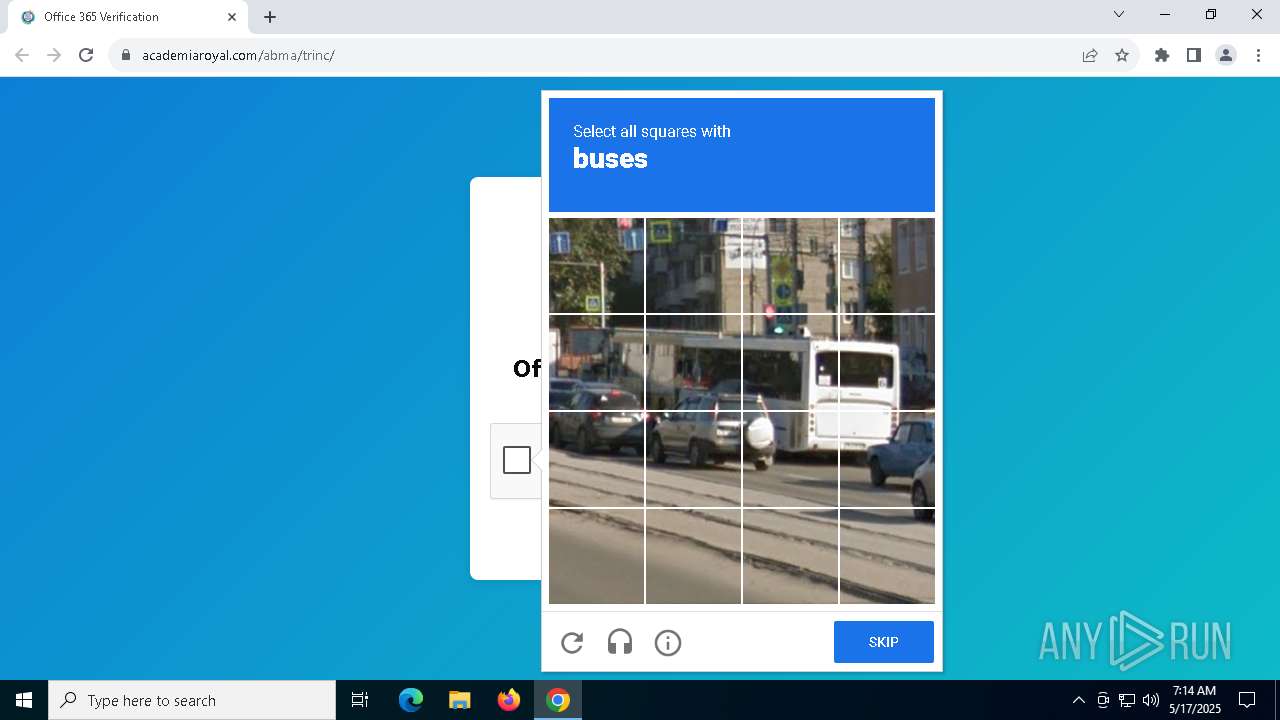Expand the tab search chevron
1280x720 pixels.
click(1119, 15)
